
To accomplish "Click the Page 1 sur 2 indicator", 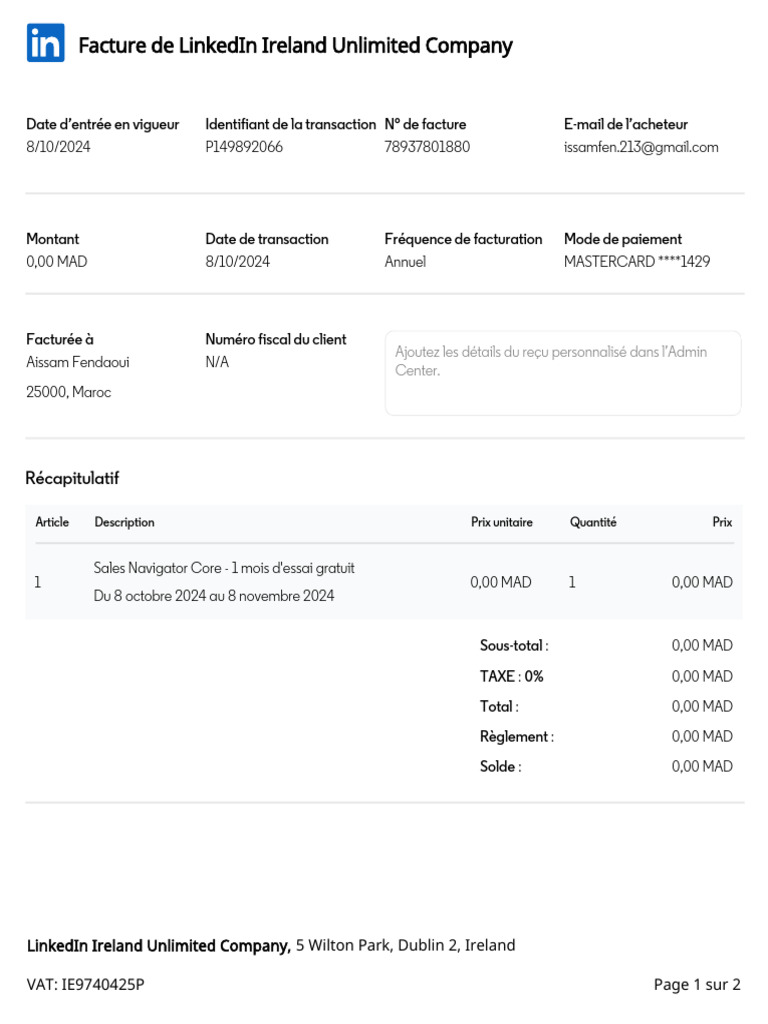I will click(697, 985).
